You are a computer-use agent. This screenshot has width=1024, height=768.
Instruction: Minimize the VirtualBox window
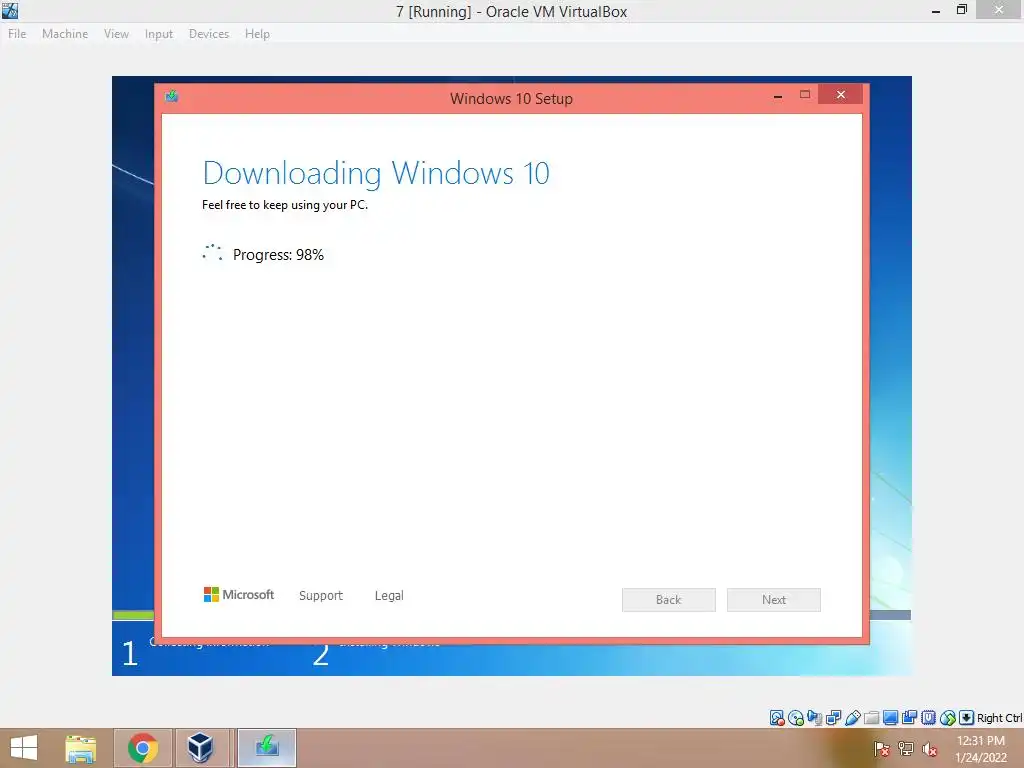coord(935,11)
